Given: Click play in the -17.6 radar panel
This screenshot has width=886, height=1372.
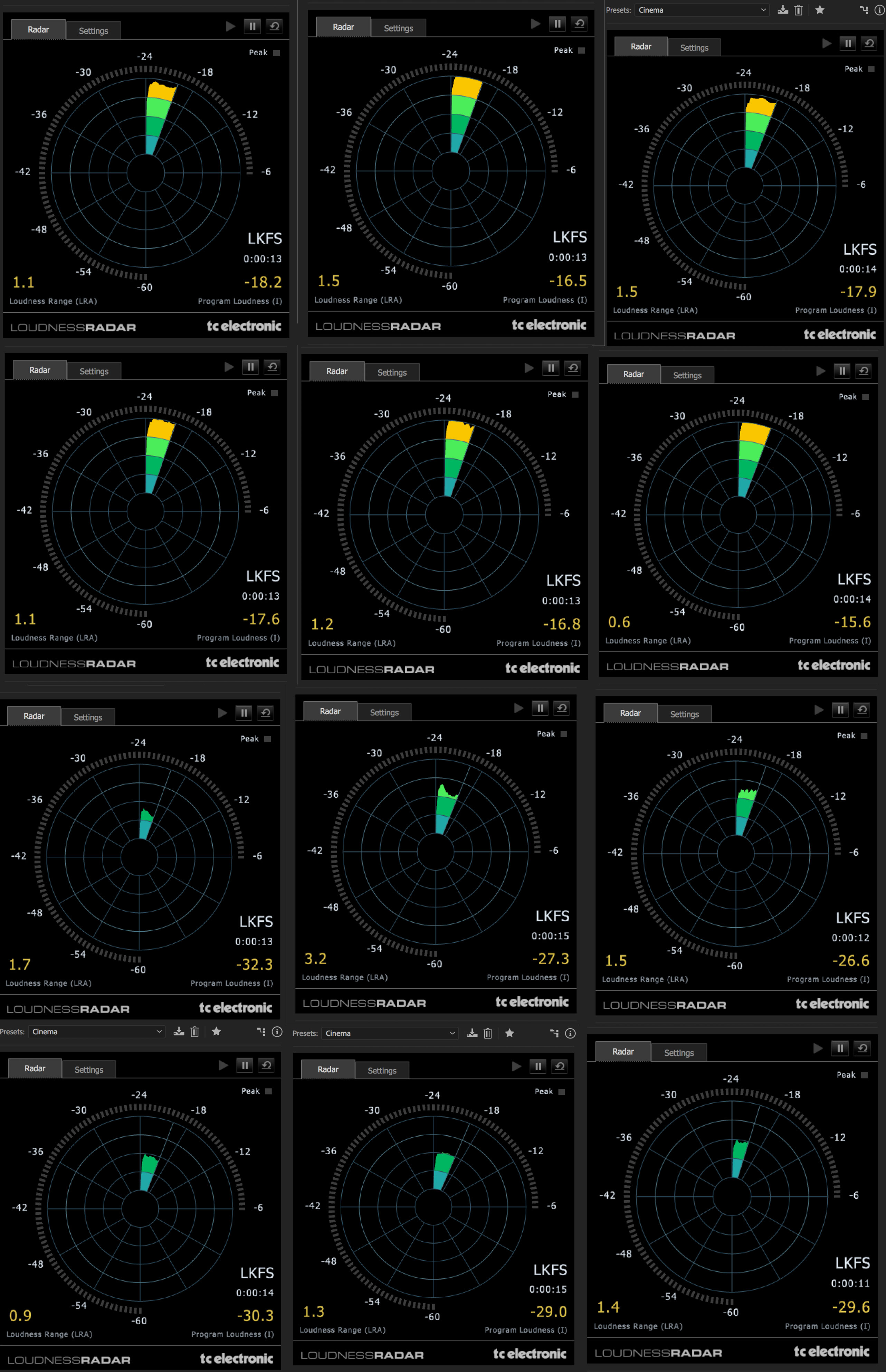Looking at the screenshot, I should (x=229, y=367).
